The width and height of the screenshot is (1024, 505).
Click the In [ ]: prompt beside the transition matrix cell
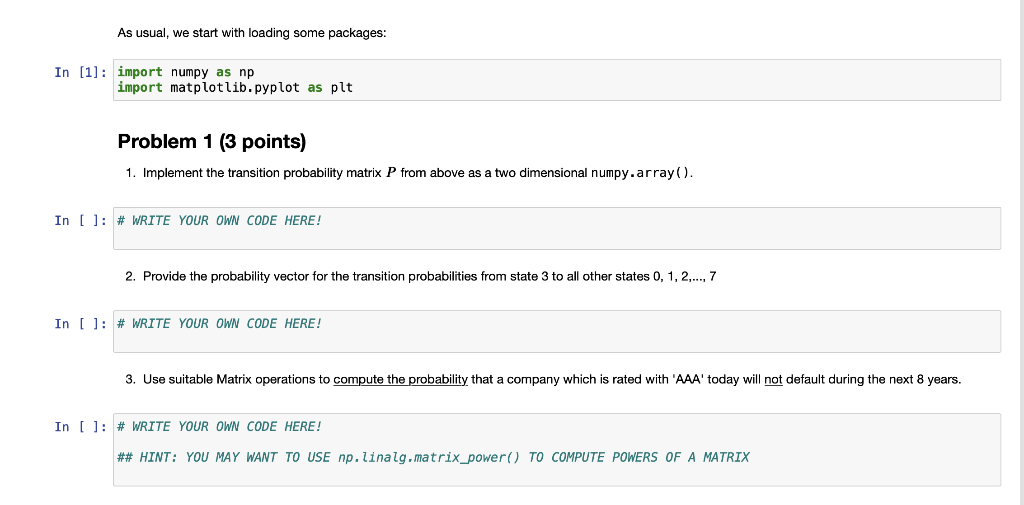pos(80,220)
